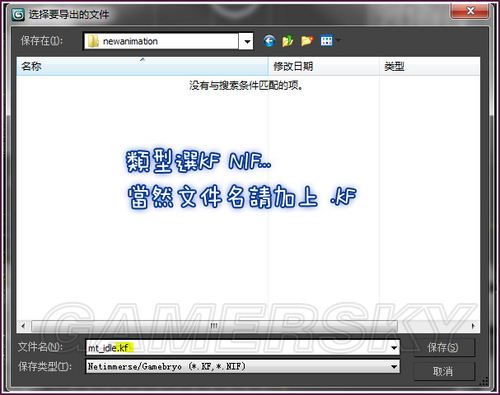Screen dimensions: 500x395
Task: Click the horizontal scrollbar thumb
Action: pyautogui.click(x=214, y=326)
